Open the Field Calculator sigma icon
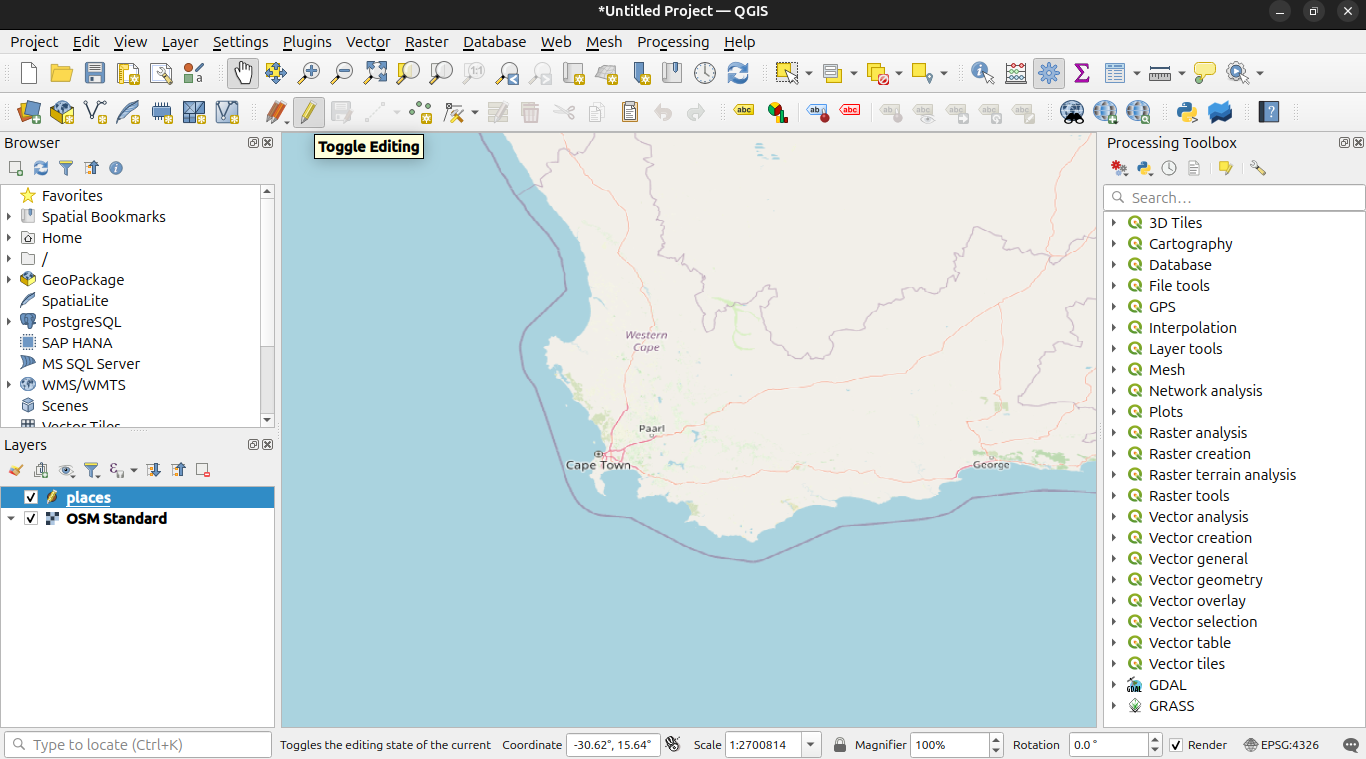Screen dimensions: 1366x759 1081,73
